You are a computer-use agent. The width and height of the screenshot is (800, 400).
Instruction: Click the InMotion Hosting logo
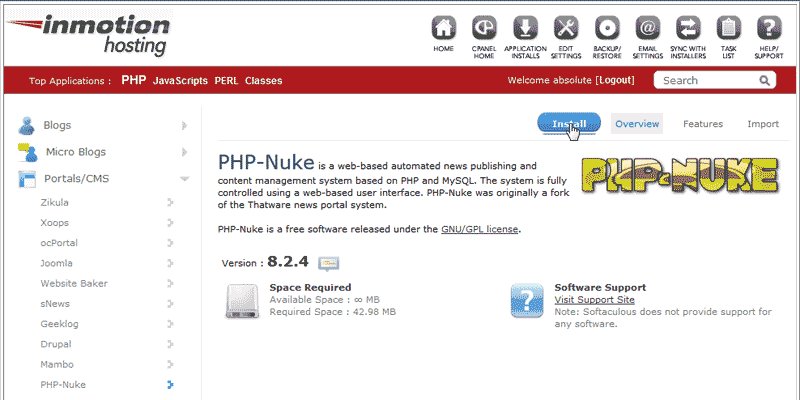pos(89,35)
